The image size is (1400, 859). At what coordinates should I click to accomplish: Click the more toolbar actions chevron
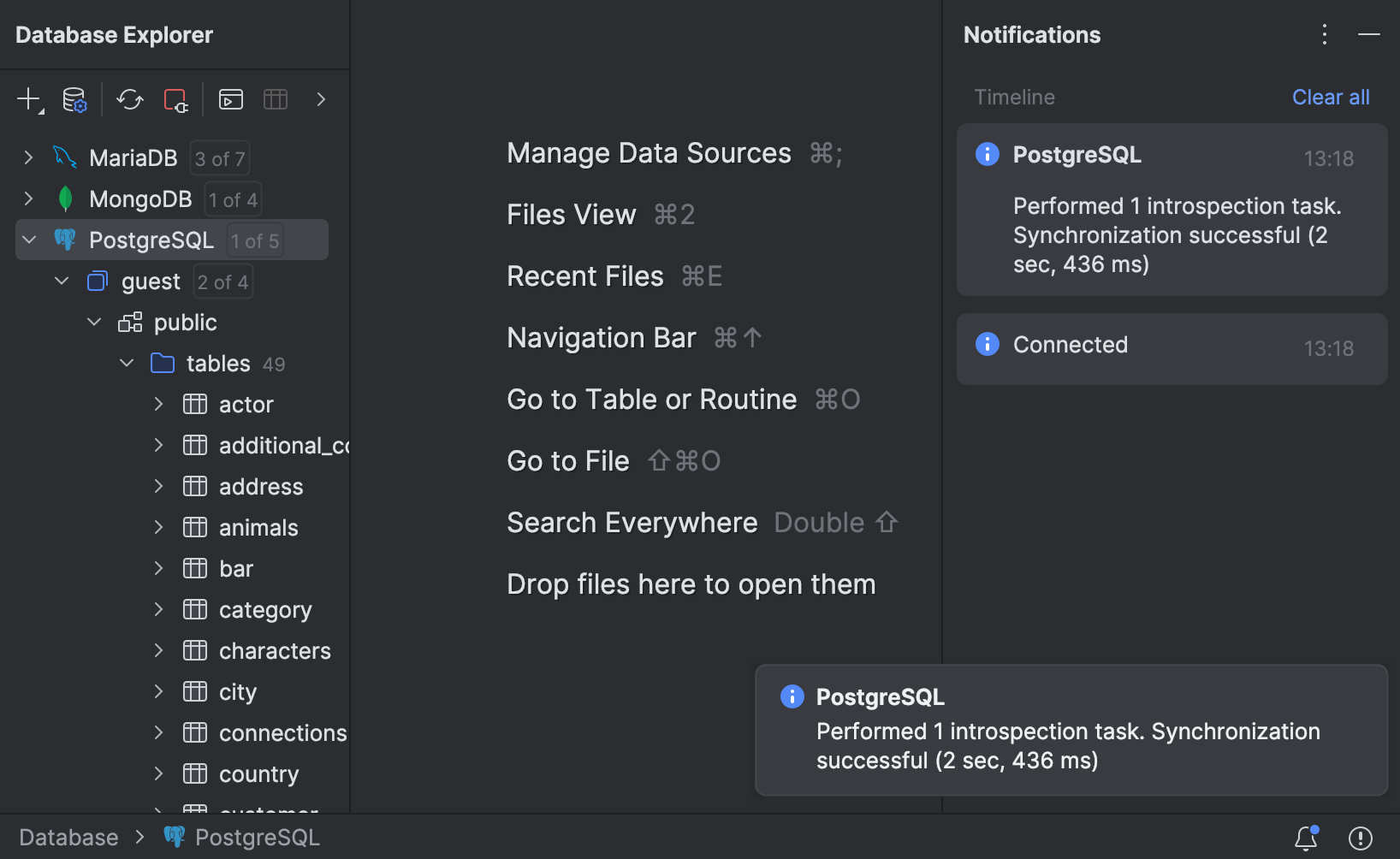pyautogui.click(x=321, y=99)
